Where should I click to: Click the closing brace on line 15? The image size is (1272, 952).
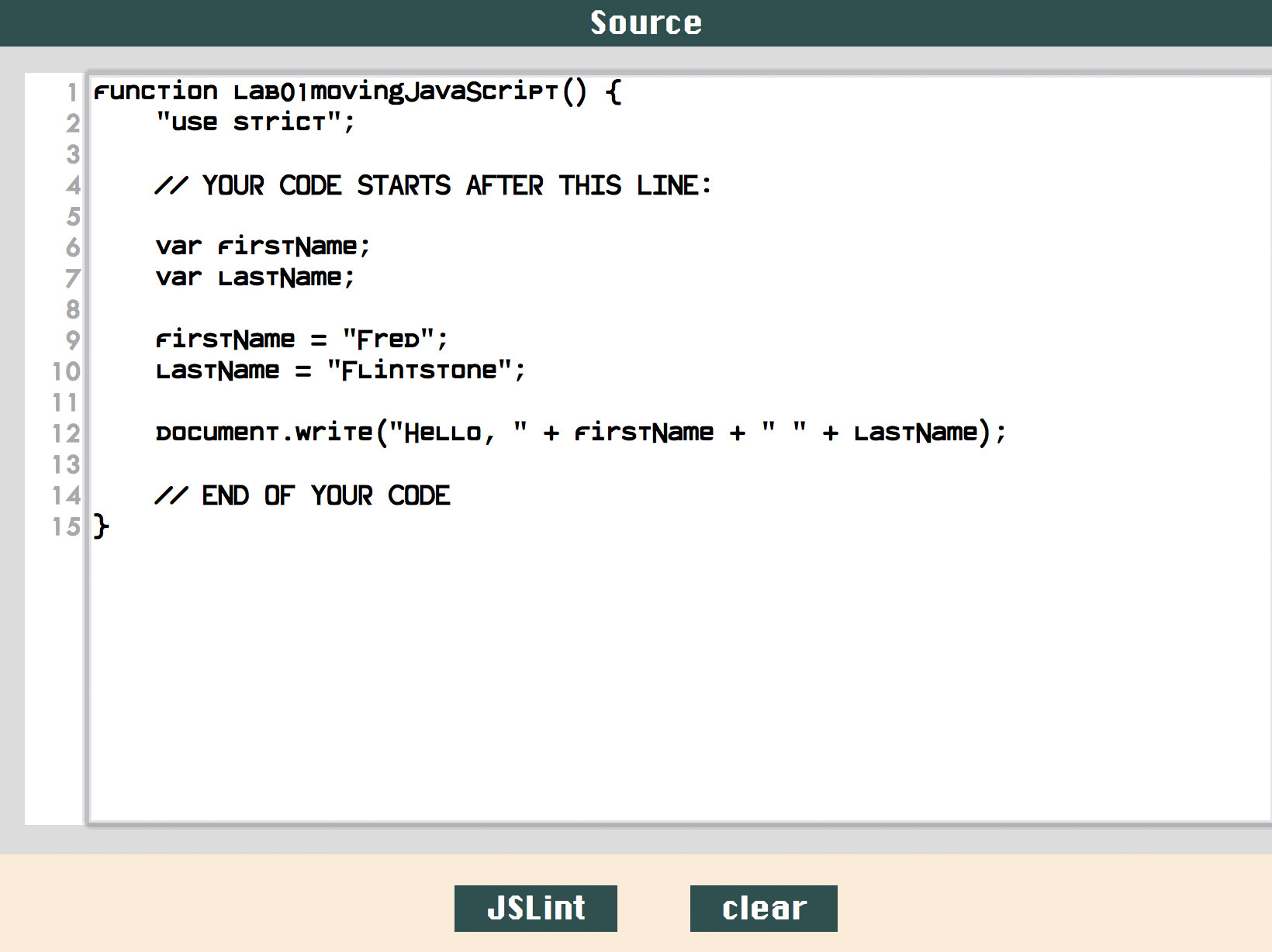(100, 527)
